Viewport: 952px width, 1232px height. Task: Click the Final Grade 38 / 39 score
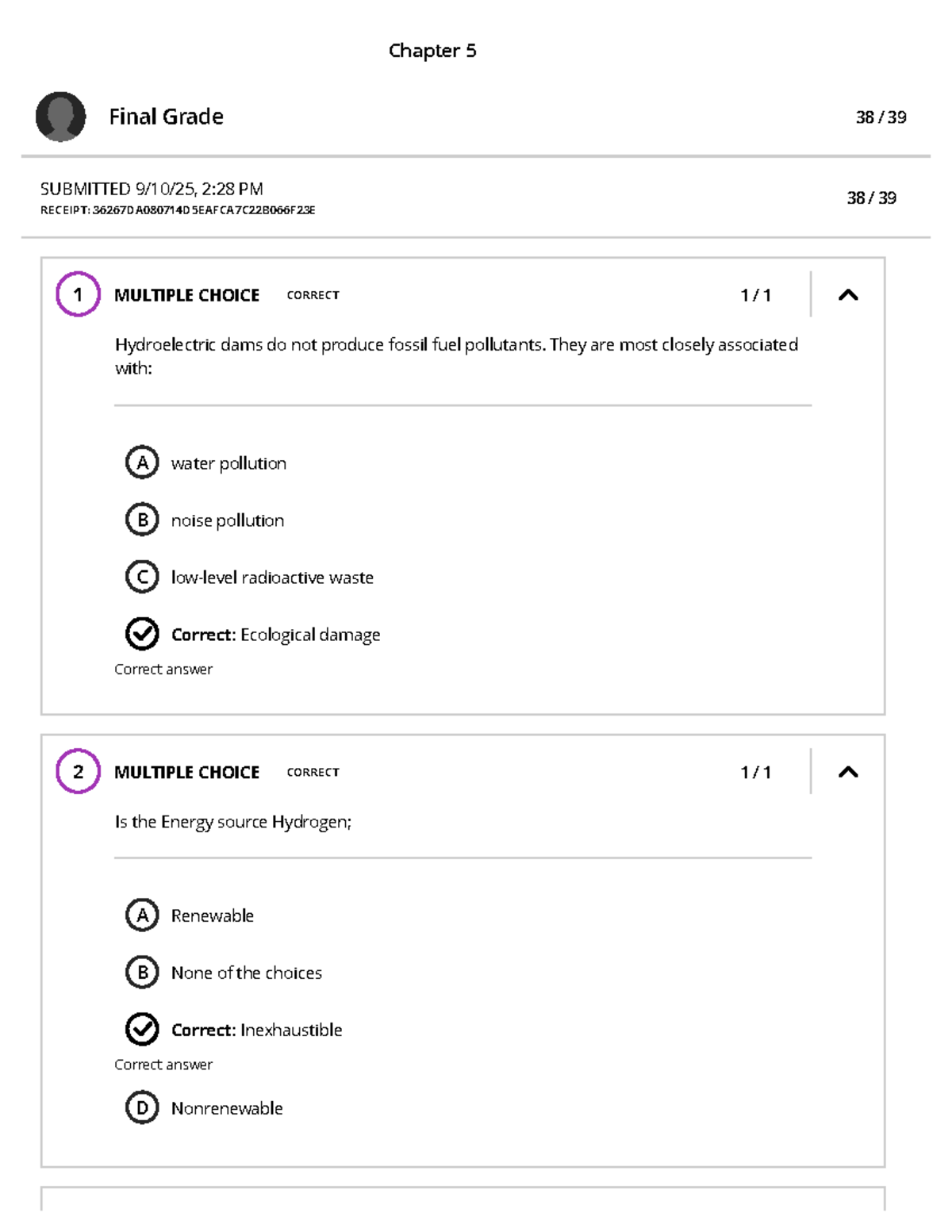coord(881,117)
